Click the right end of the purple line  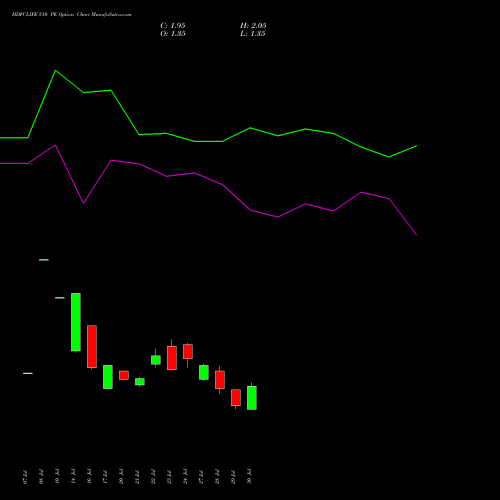pyautogui.click(x=416, y=235)
